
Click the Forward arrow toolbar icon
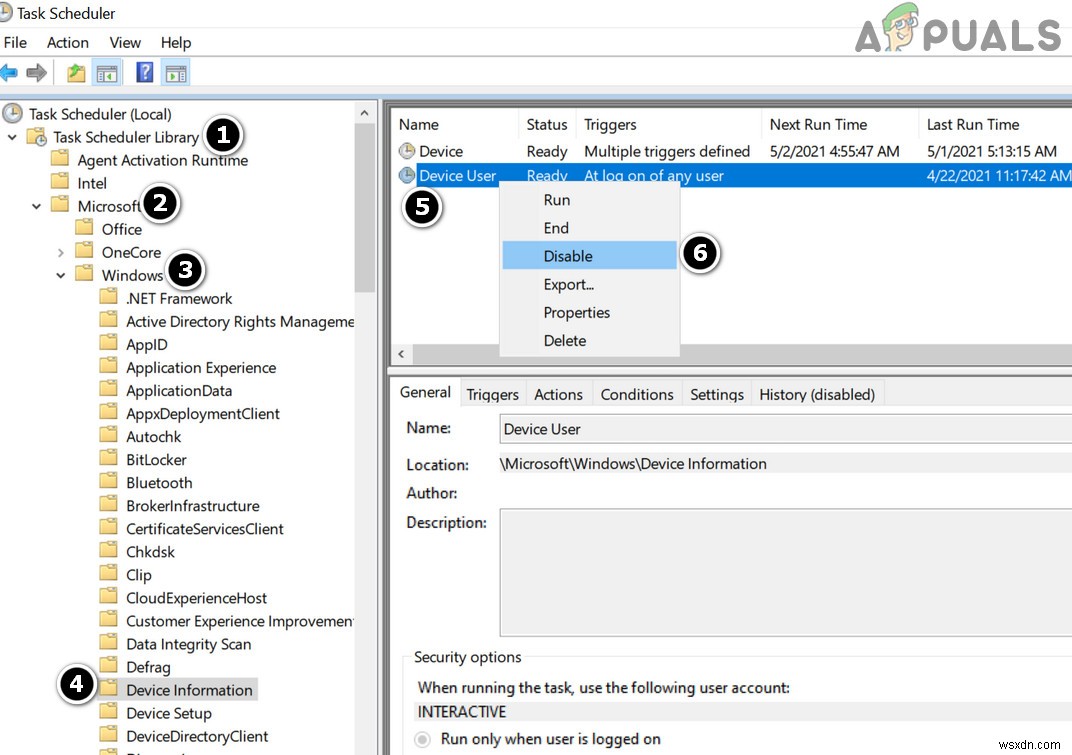coord(37,73)
